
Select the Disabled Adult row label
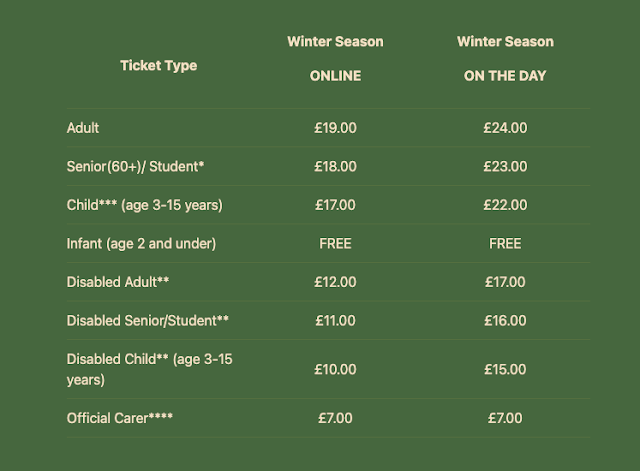tap(118, 282)
